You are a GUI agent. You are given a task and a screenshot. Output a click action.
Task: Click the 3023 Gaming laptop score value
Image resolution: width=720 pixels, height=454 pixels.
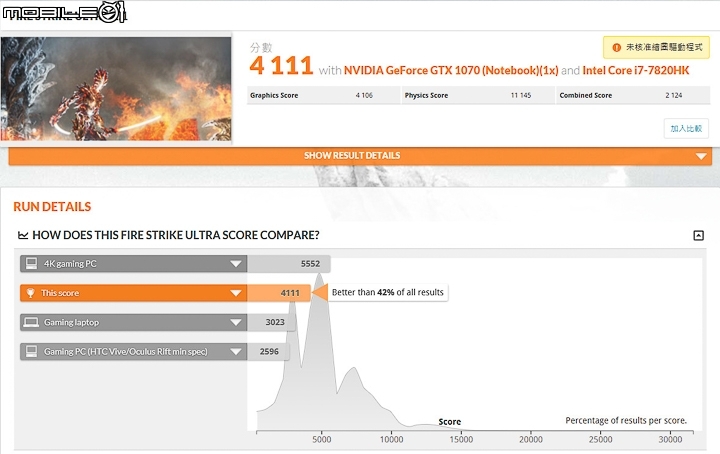pyautogui.click(x=275, y=322)
